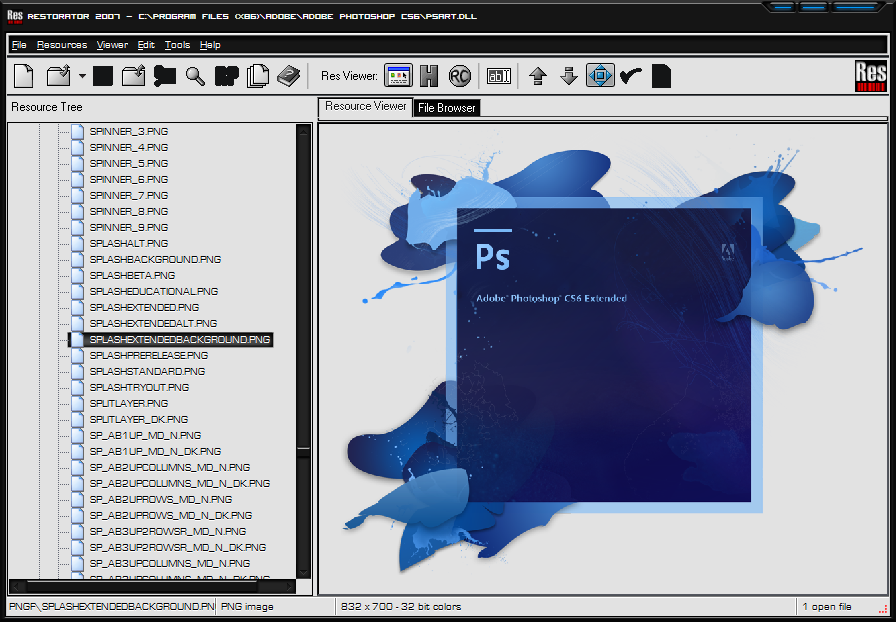This screenshot has height=622, width=896.
Task: Click the horizontal scrollbar left arrow under tree
Action: (x=18, y=587)
